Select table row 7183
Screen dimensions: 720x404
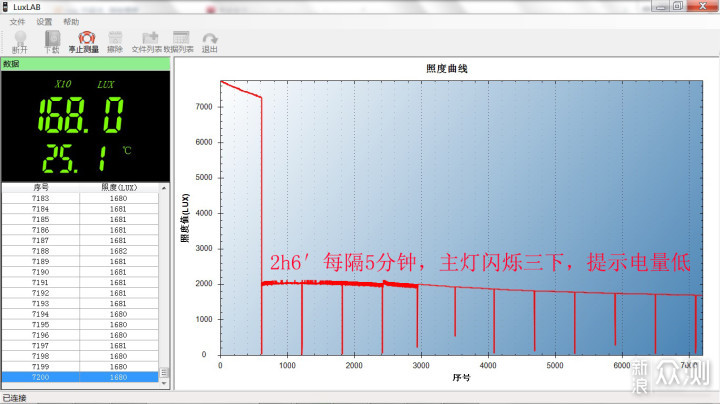80,198
